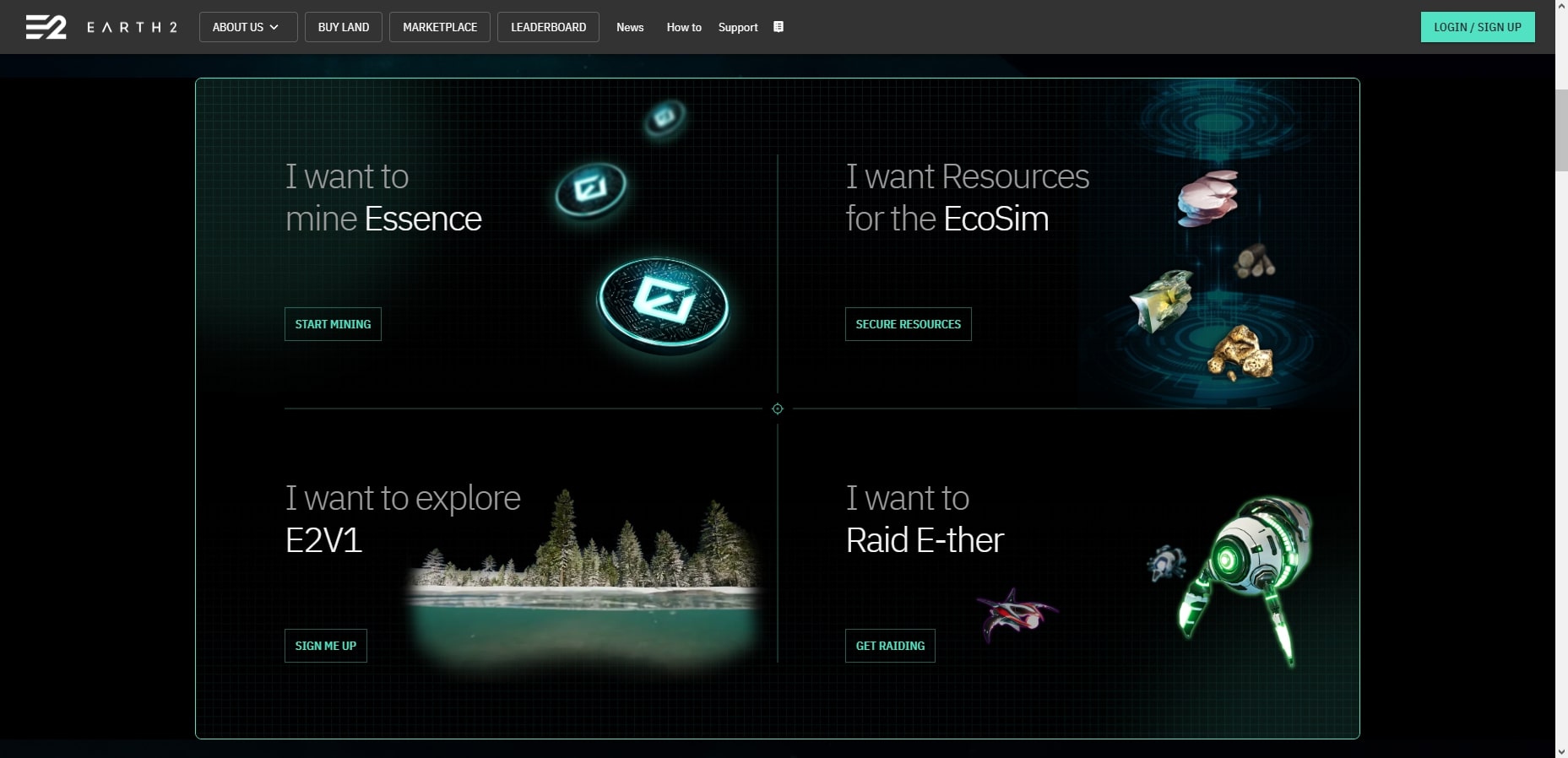Viewport: 1568px width, 758px height.
Task: Open the Buy Land page
Action: coord(344,27)
